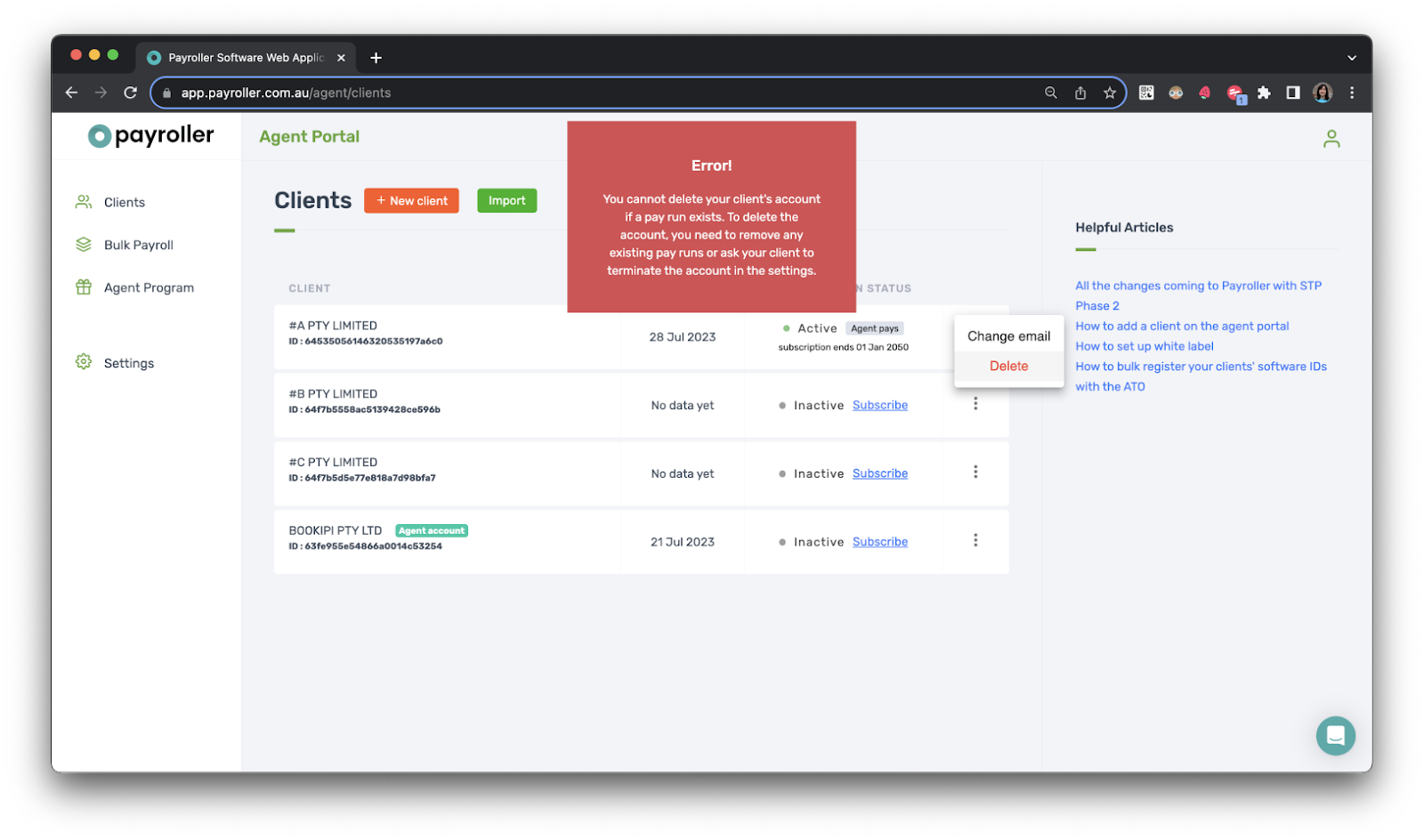Open article about STP Phase 2 changes
The height and width of the screenshot is (840, 1424).
pos(1198,296)
